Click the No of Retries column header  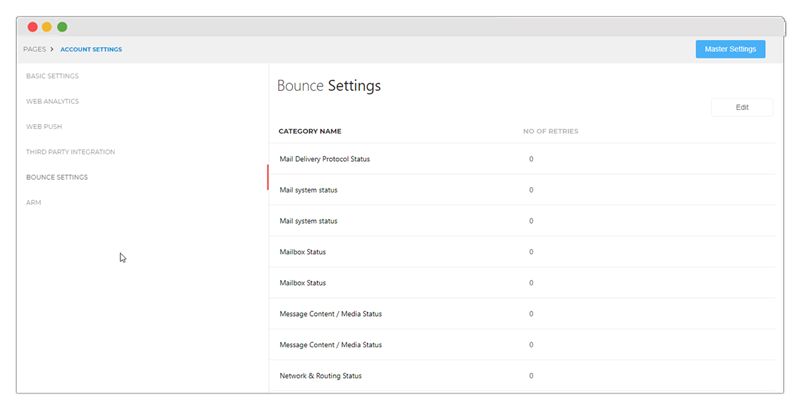coord(550,131)
